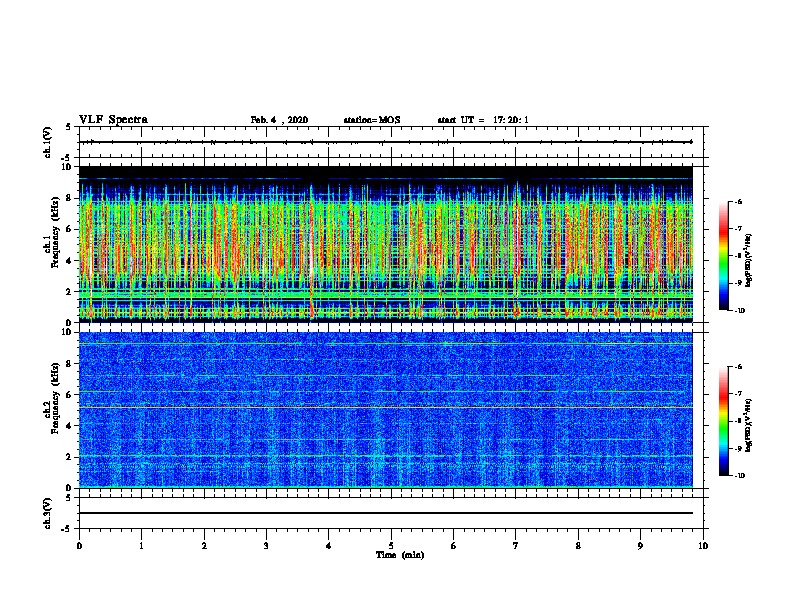Image resolution: width=792 pixels, height=612 pixels.
Task: Click the "3" minute tick label
Action: [266, 546]
